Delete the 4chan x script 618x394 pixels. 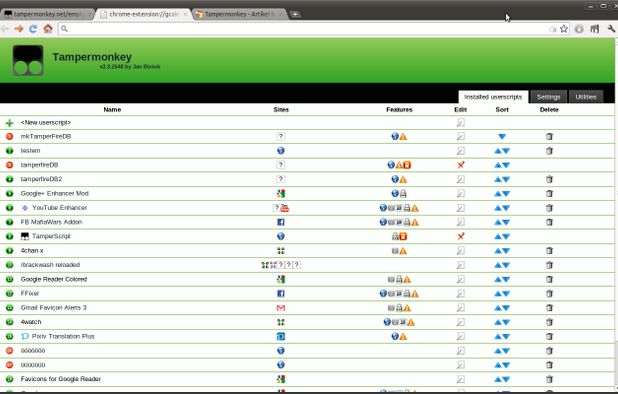(x=549, y=251)
